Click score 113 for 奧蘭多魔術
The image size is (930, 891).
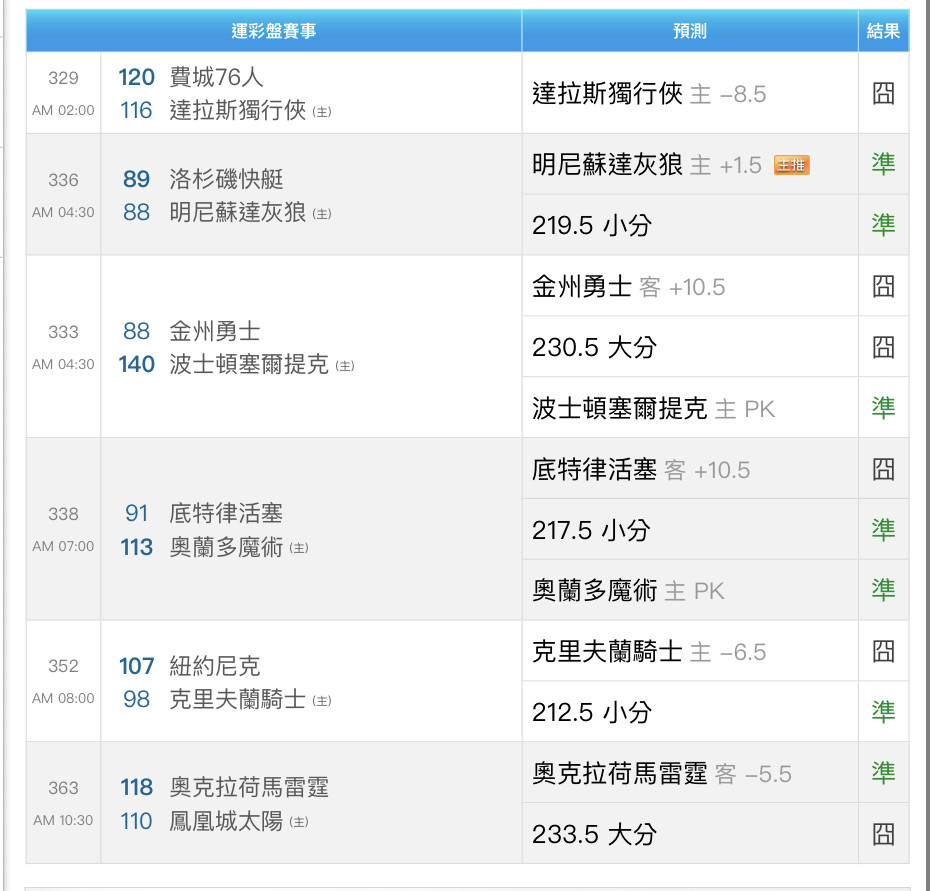[136, 547]
